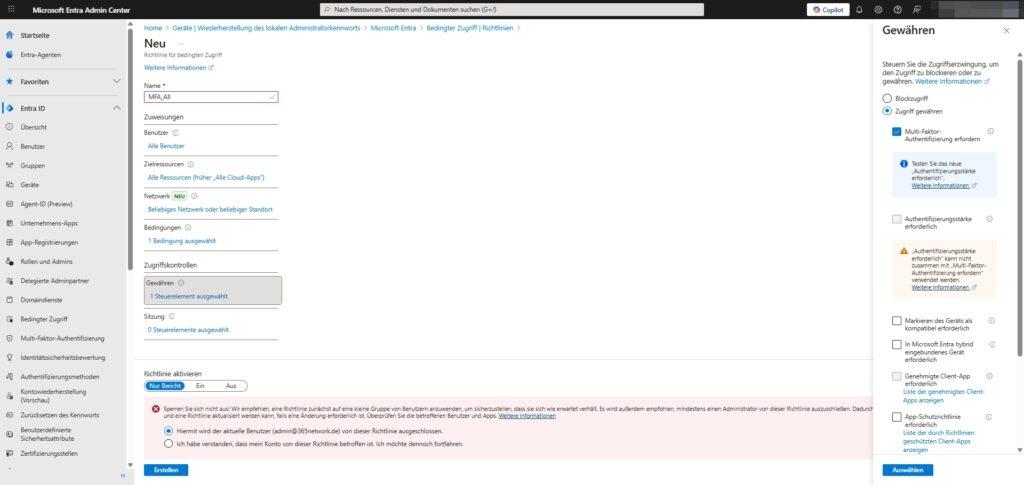Click the Microsoft Entra breadcrumb
The width and height of the screenshot is (1024, 485).
point(393,28)
